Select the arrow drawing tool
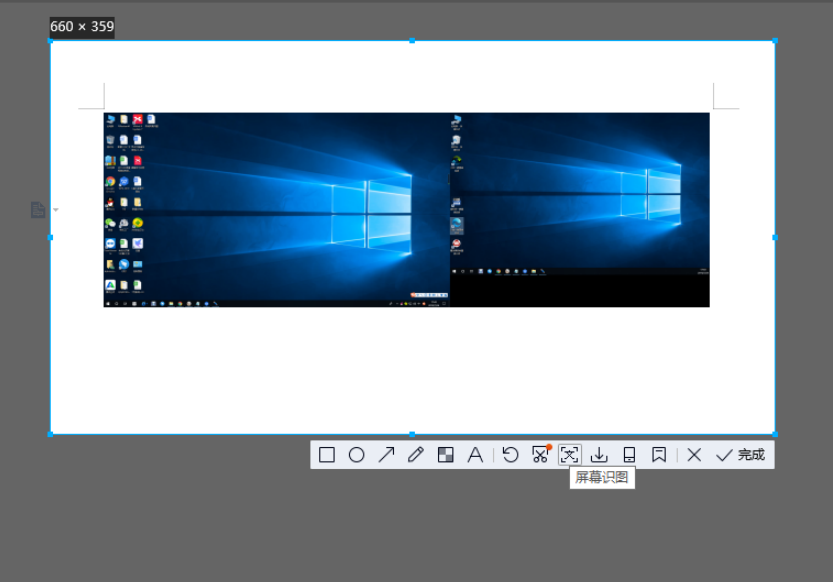Viewport: 833px width, 582px height. (x=386, y=455)
